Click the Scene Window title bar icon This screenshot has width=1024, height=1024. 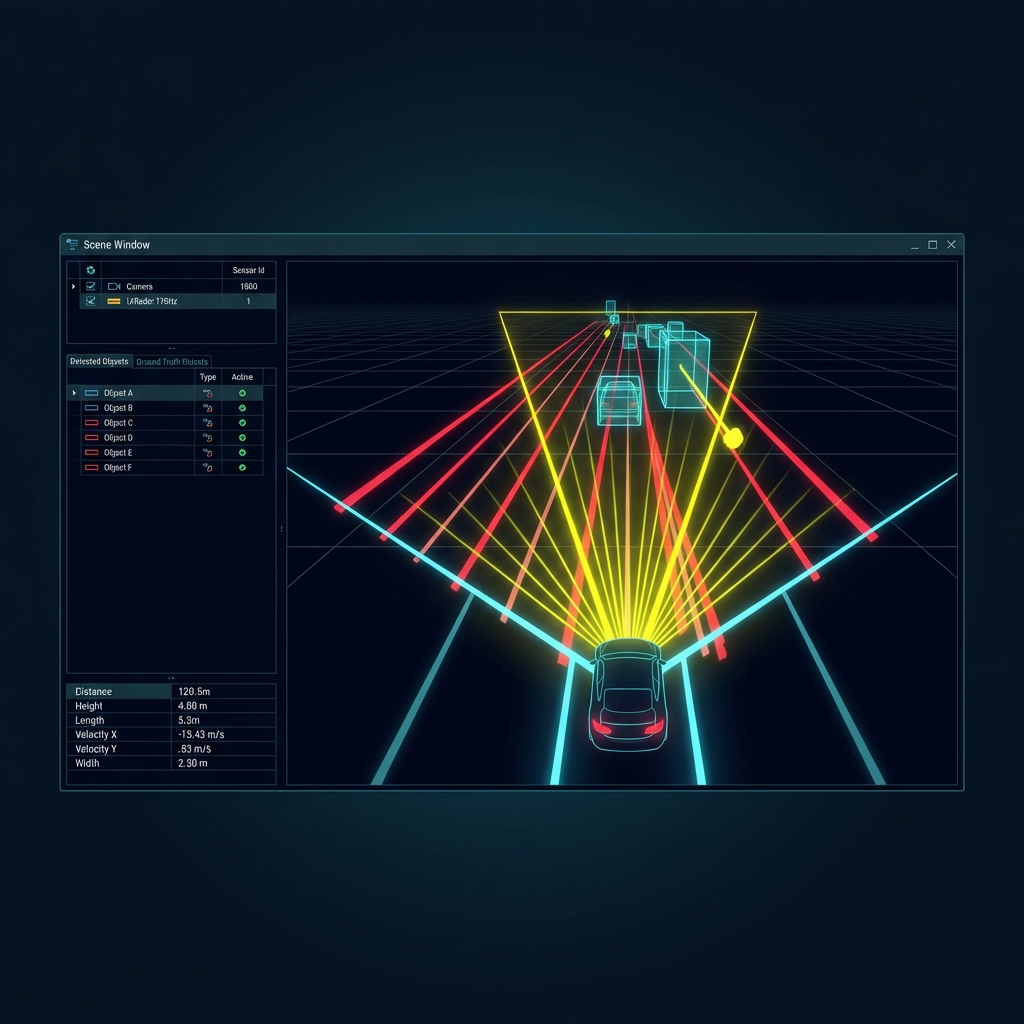tap(72, 245)
